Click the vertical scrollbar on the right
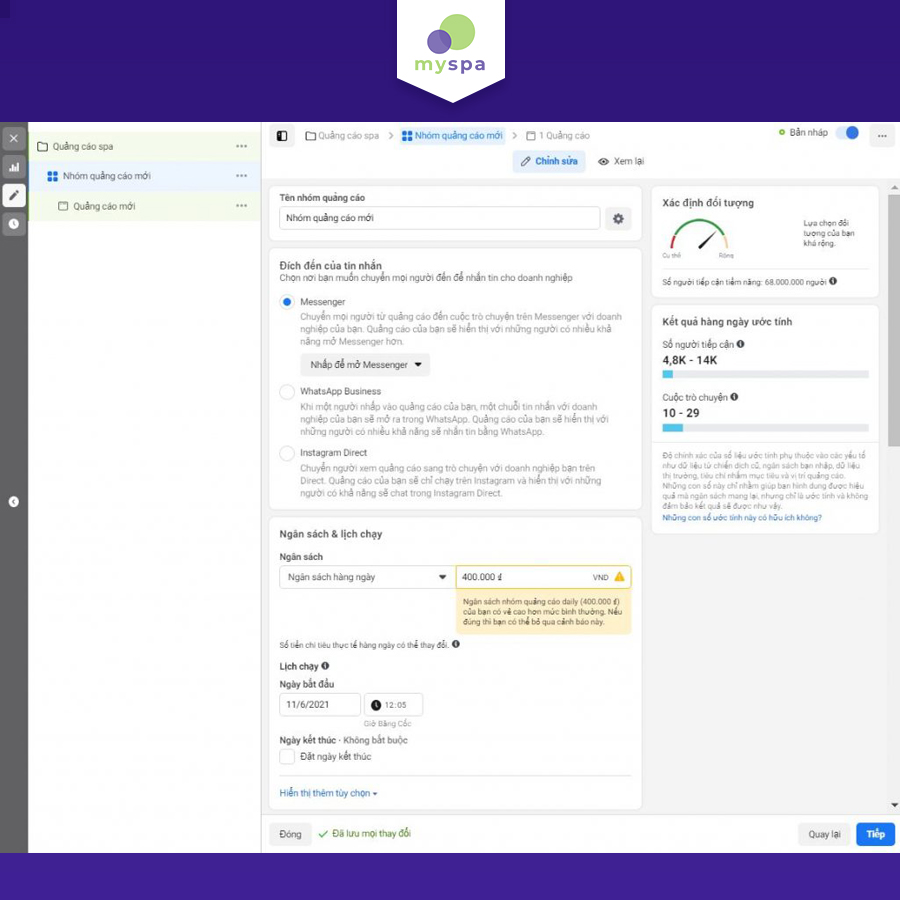This screenshot has width=900, height=900. point(894,320)
